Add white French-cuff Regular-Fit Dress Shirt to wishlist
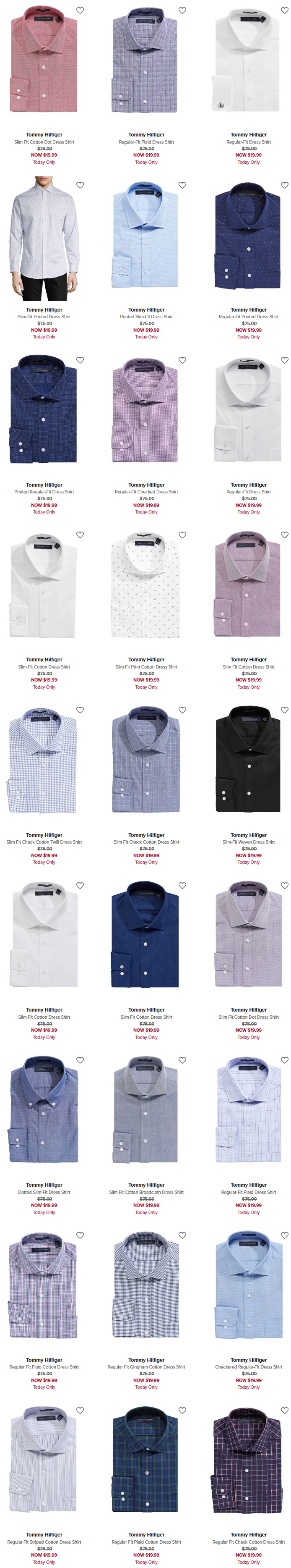The image size is (291, 1568). tap(284, 10)
